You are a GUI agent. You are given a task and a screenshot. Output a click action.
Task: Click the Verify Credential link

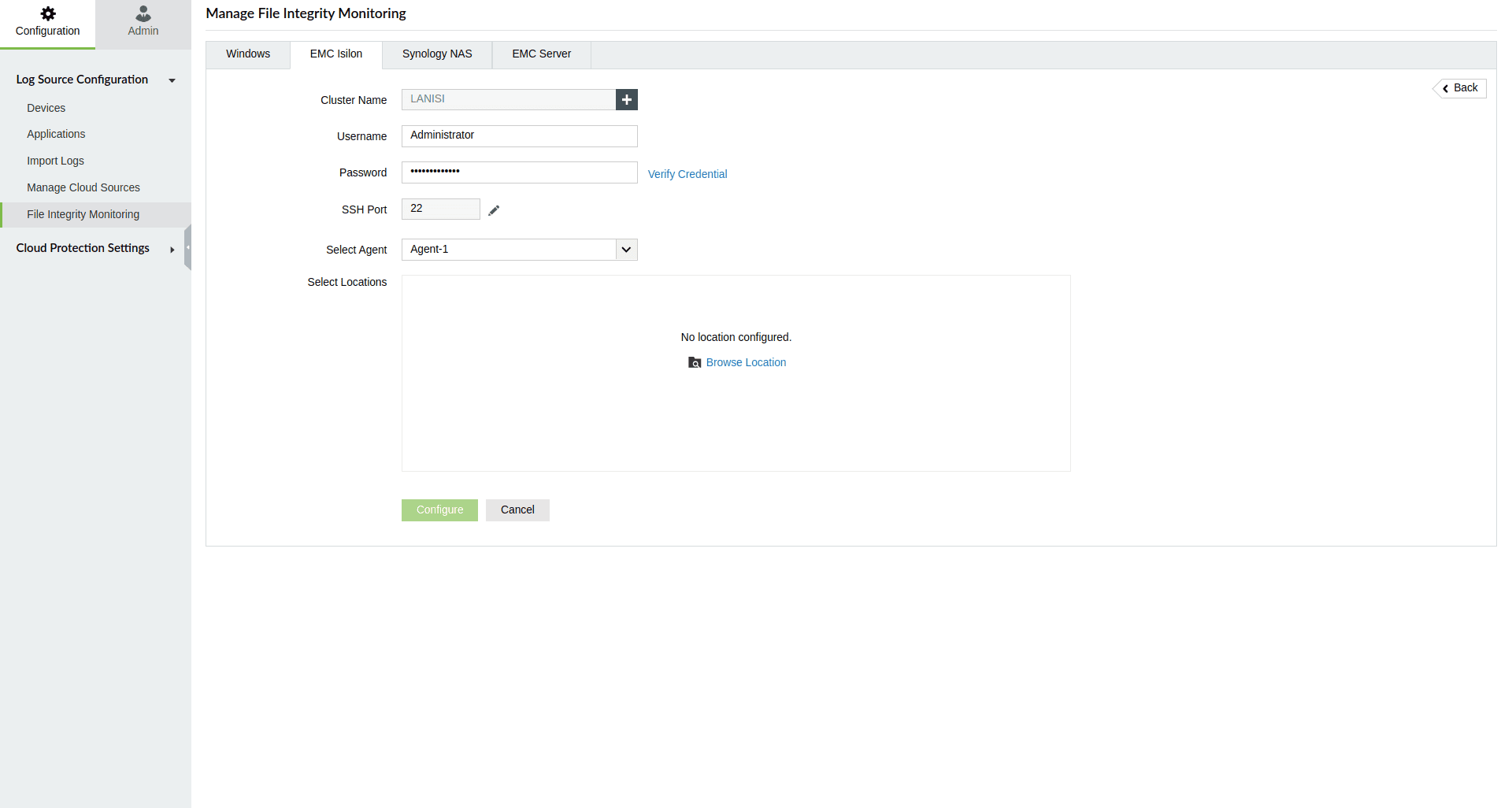687,174
